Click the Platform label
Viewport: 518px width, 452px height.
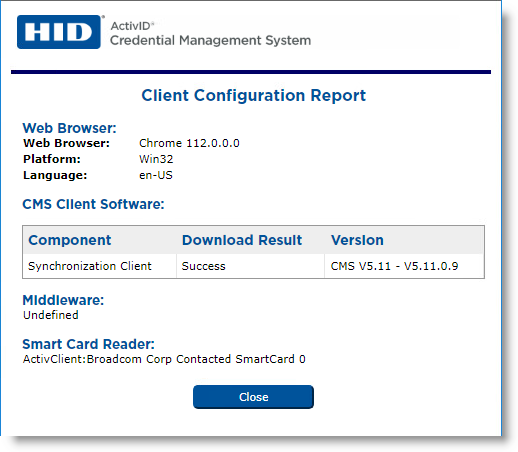coord(52,159)
